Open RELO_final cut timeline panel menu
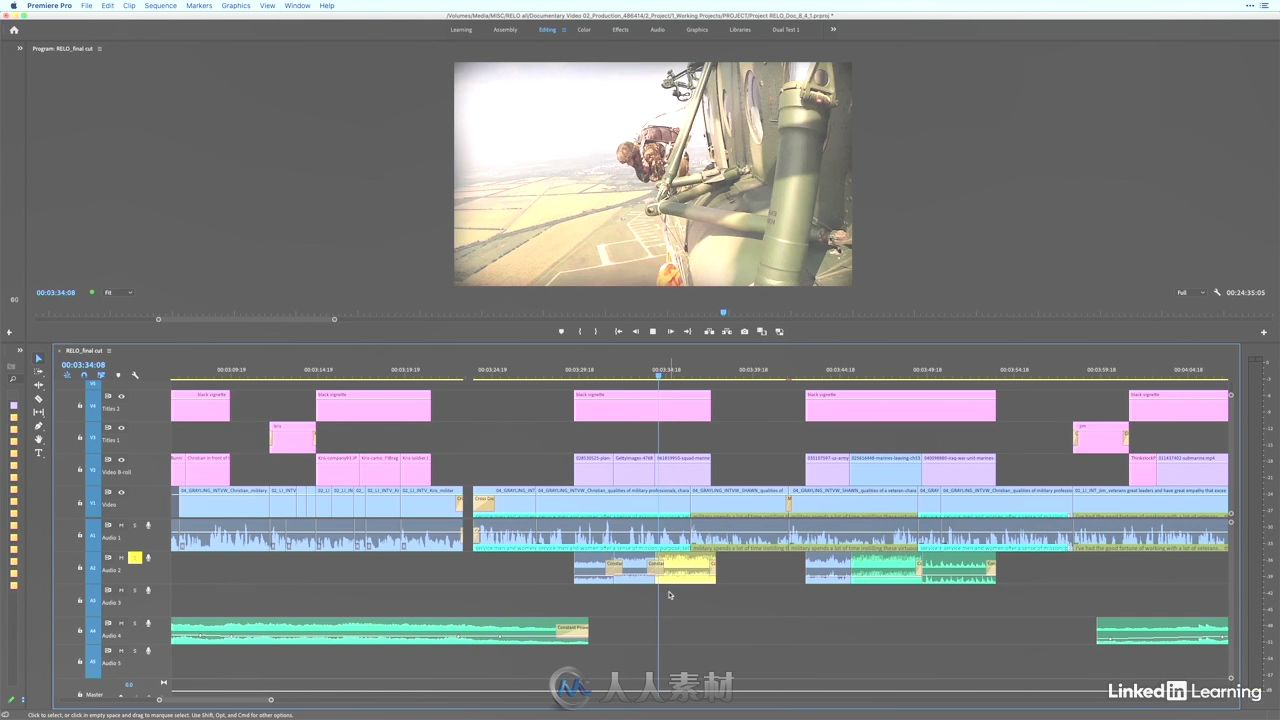Image resolution: width=1280 pixels, height=720 pixels. 109,351
